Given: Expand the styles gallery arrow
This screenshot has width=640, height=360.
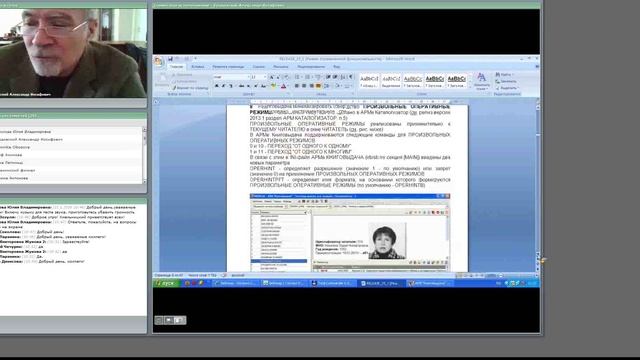Looking at the screenshot, I should point(469,87).
